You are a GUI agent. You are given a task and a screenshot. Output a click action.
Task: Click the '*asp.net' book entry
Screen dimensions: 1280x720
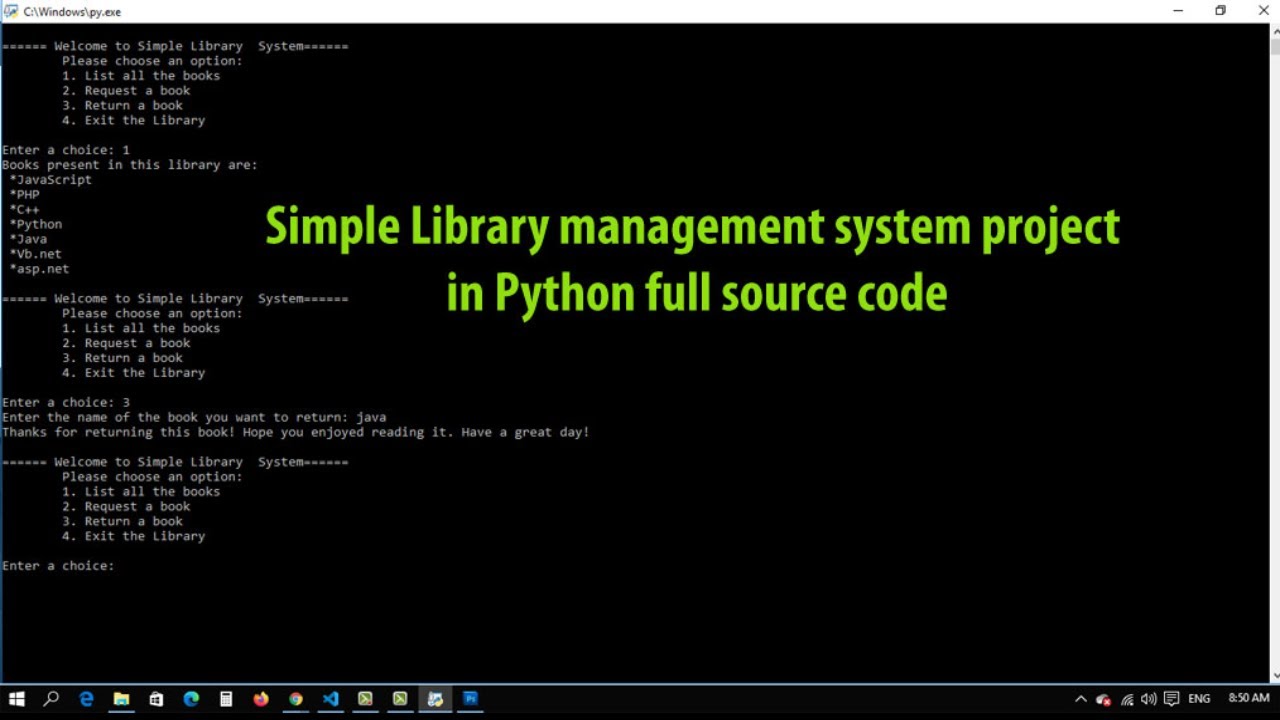point(40,269)
